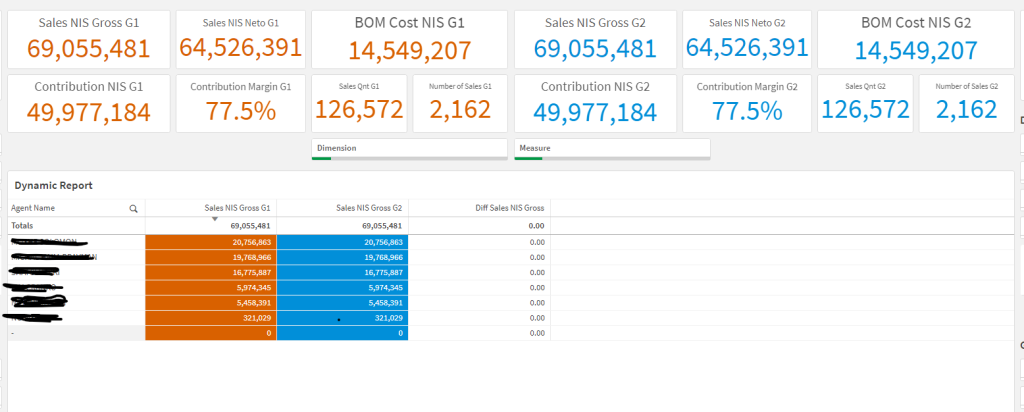Select the Number of Sales G1 KPI card
This screenshot has height=412, width=1024.
[460, 103]
